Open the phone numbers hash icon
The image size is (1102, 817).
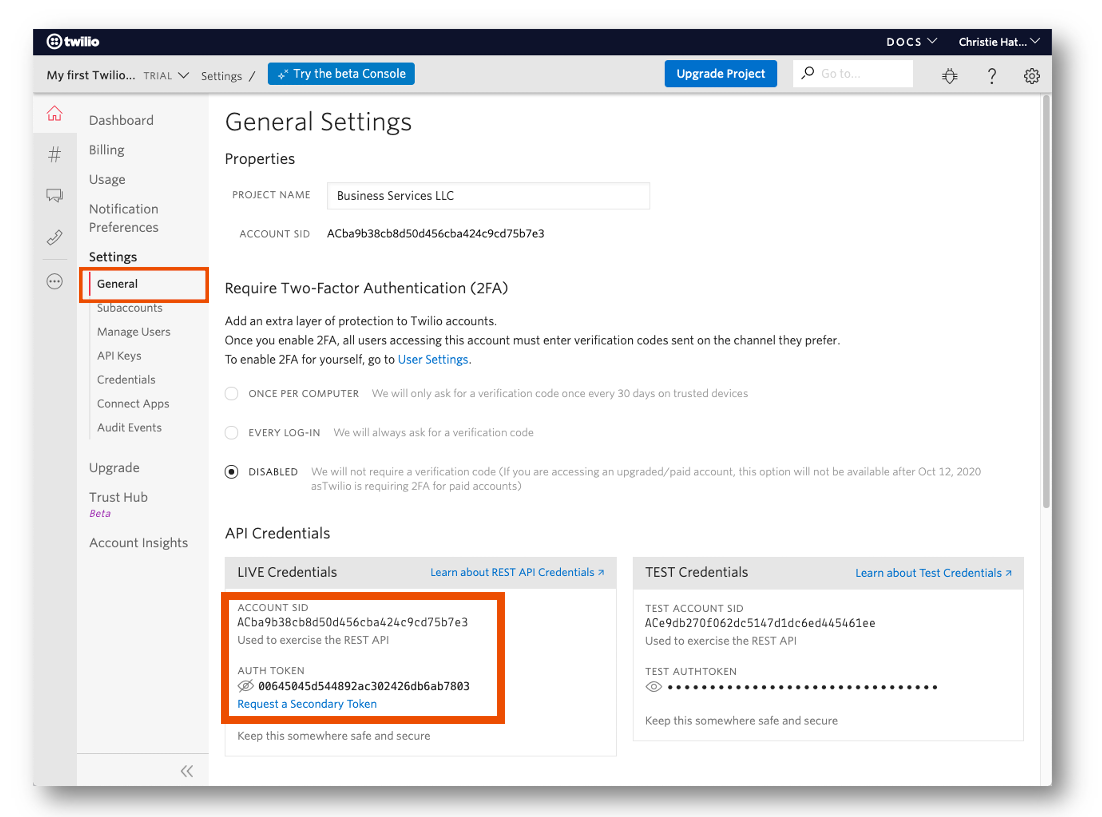click(x=54, y=154)
